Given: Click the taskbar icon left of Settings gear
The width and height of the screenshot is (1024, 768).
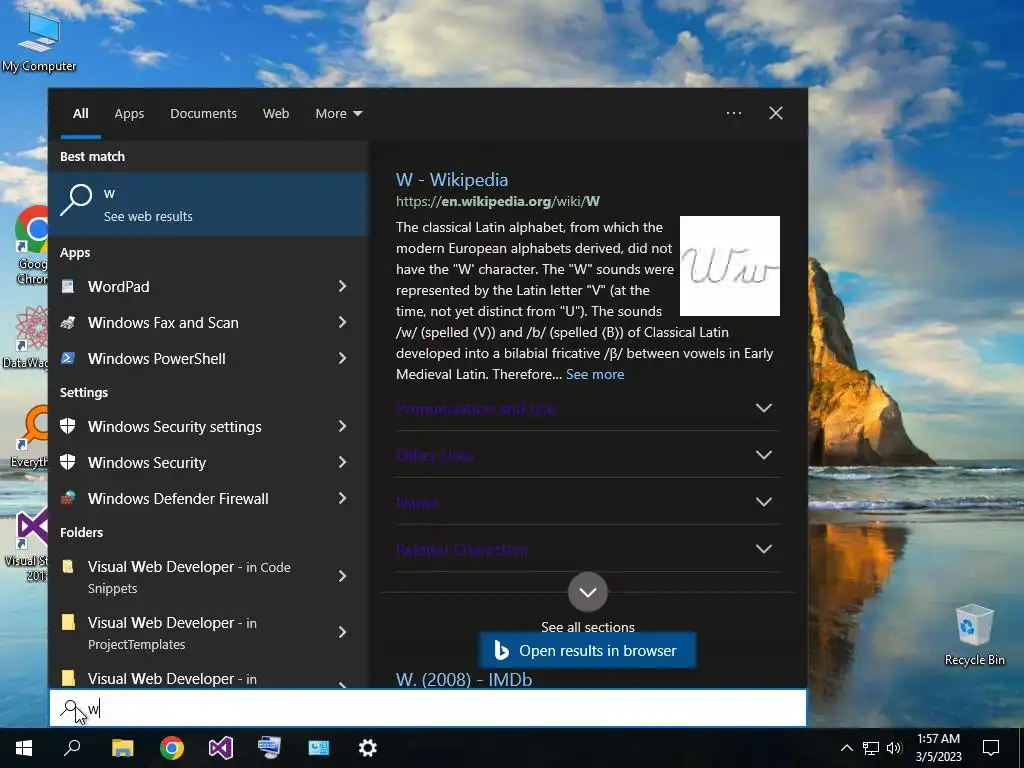Looking at the screenshot, I should coord(319,748).
